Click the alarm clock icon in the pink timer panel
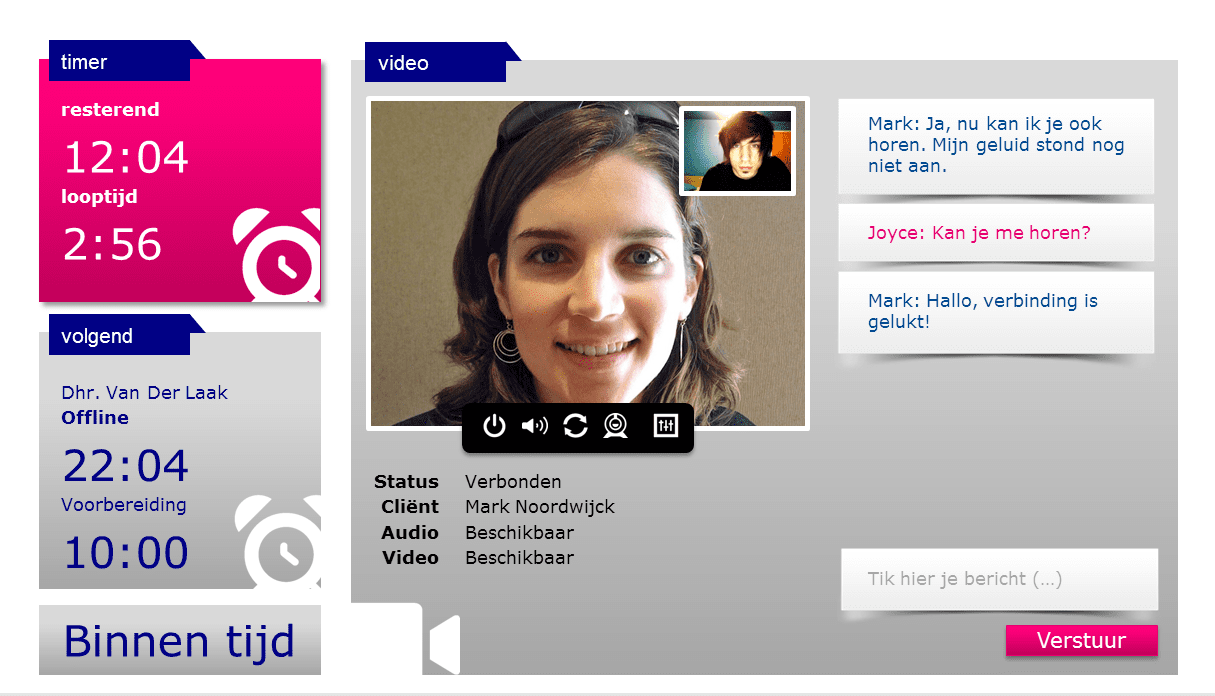This screenshot has width=1215, height=696. click(x=278, y=256)
